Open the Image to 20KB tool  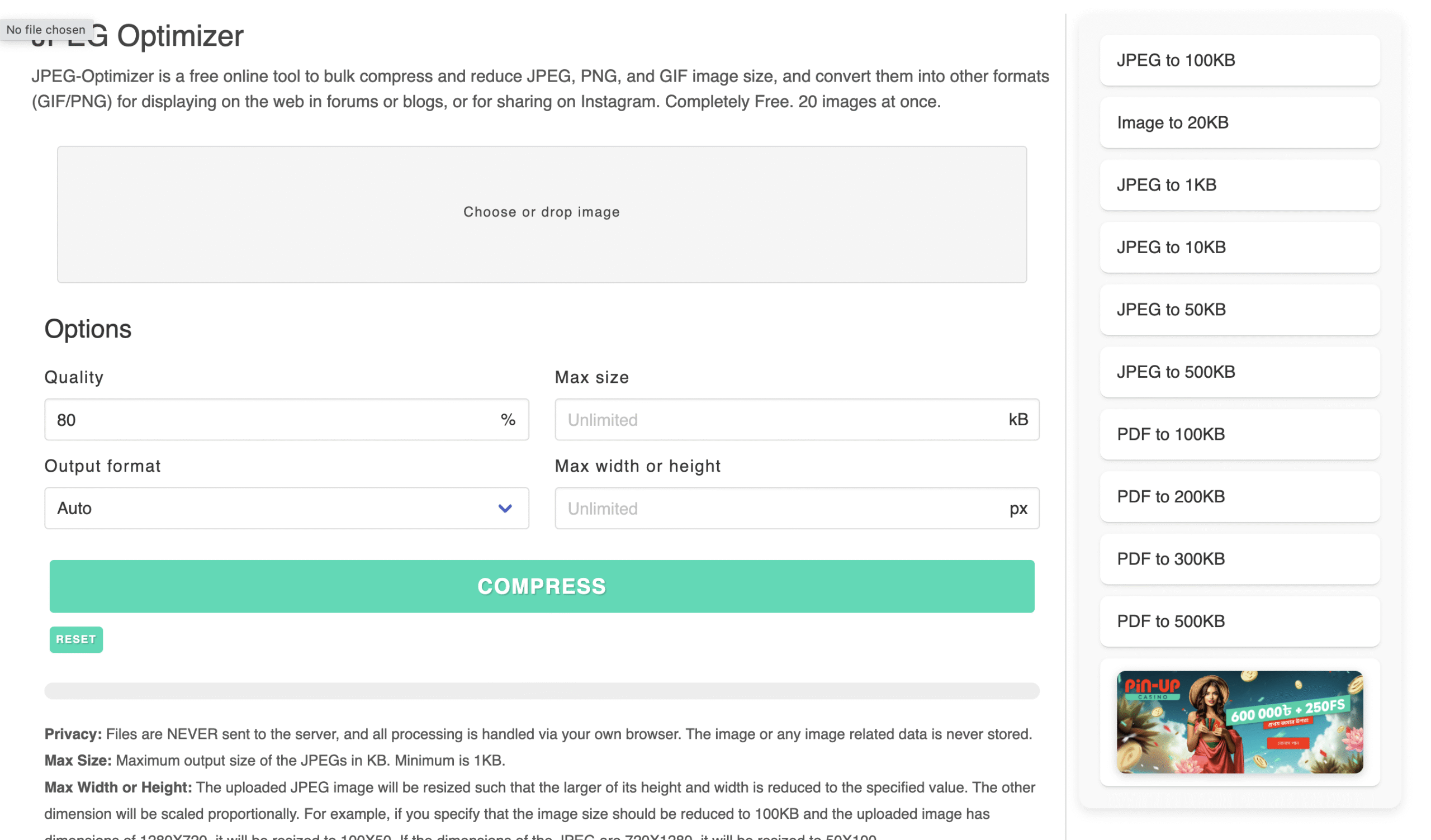tap(1240, 122)
